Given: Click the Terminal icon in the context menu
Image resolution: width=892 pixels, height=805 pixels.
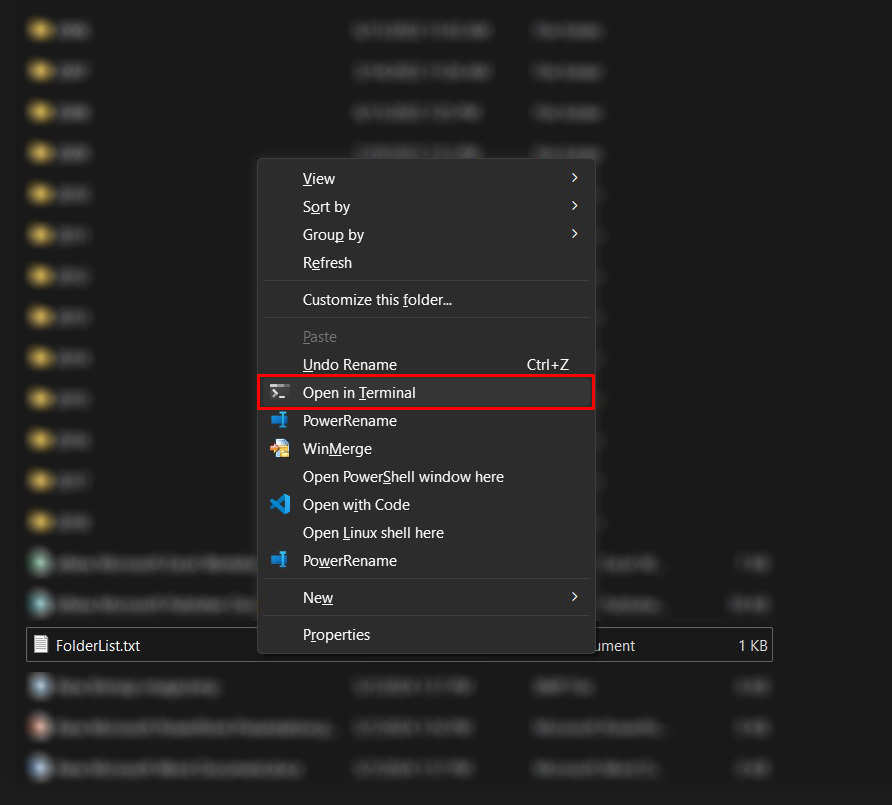Looking at the screenshot, I should point(280,392).
